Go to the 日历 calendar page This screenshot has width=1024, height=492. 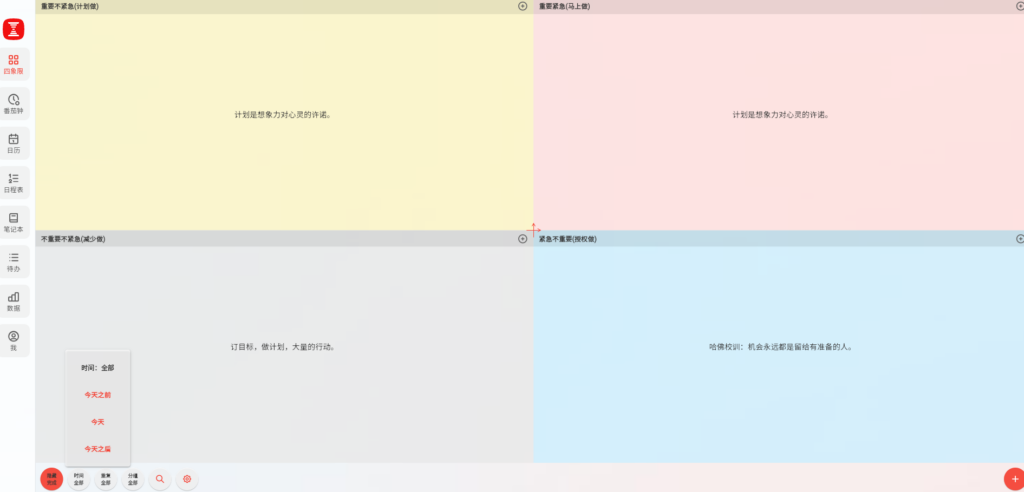click(14, 143)
